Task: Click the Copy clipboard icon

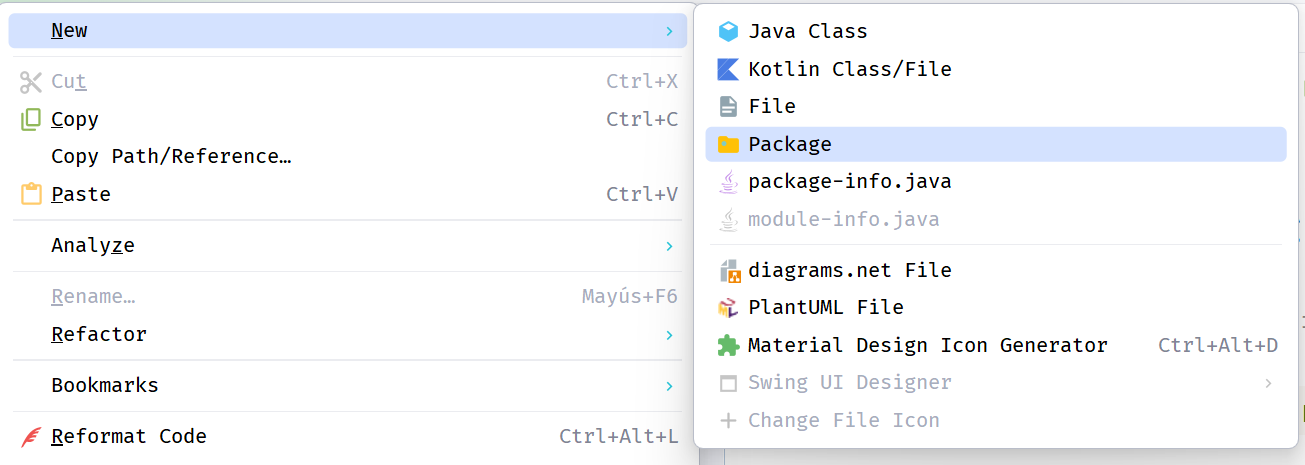Action: (31, 119)
